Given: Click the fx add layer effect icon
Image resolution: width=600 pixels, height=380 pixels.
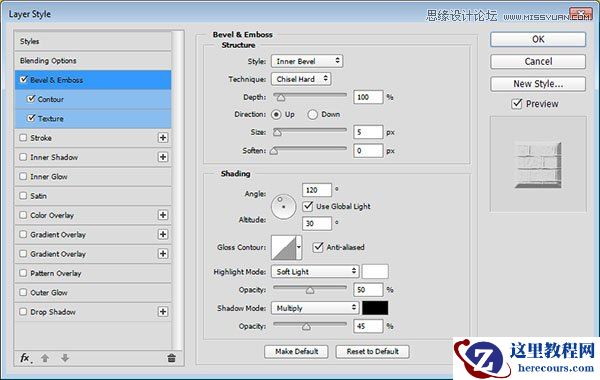Looking at the screenshot, I should click(x=25, y=358).
